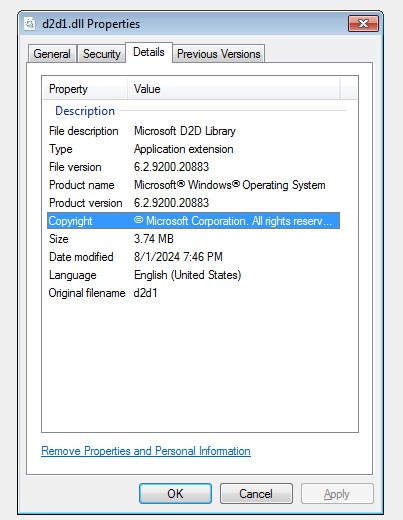Switch to the General tab
The image size is (403, 520).
point(52,54)
